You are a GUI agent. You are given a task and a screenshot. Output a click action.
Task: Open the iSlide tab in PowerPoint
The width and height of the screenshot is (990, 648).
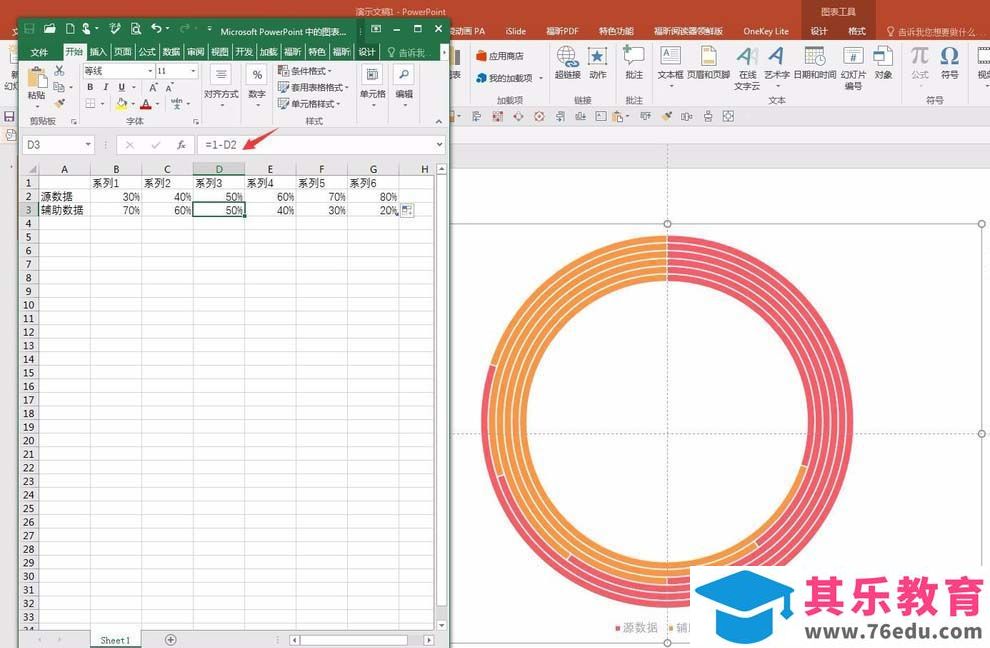coord(515,31)
